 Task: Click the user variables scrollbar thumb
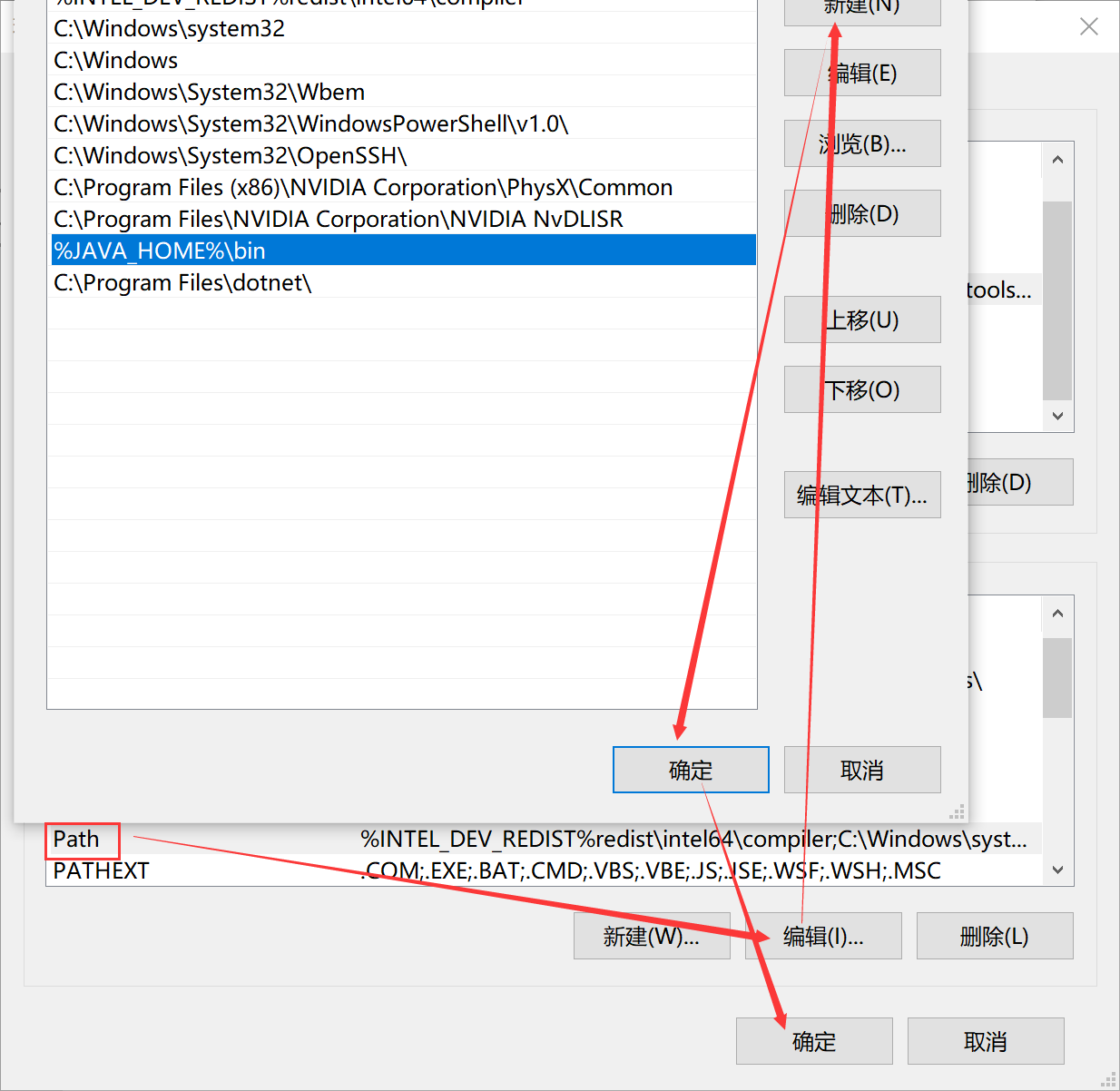[x=1057, y=300]
